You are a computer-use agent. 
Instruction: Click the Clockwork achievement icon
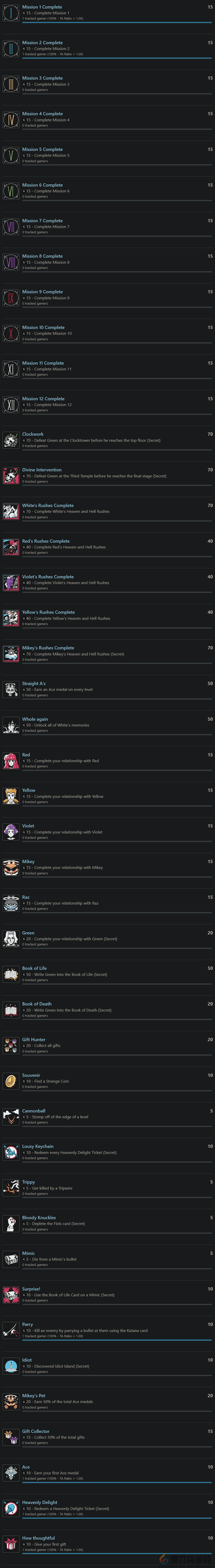tap(11, 440)
